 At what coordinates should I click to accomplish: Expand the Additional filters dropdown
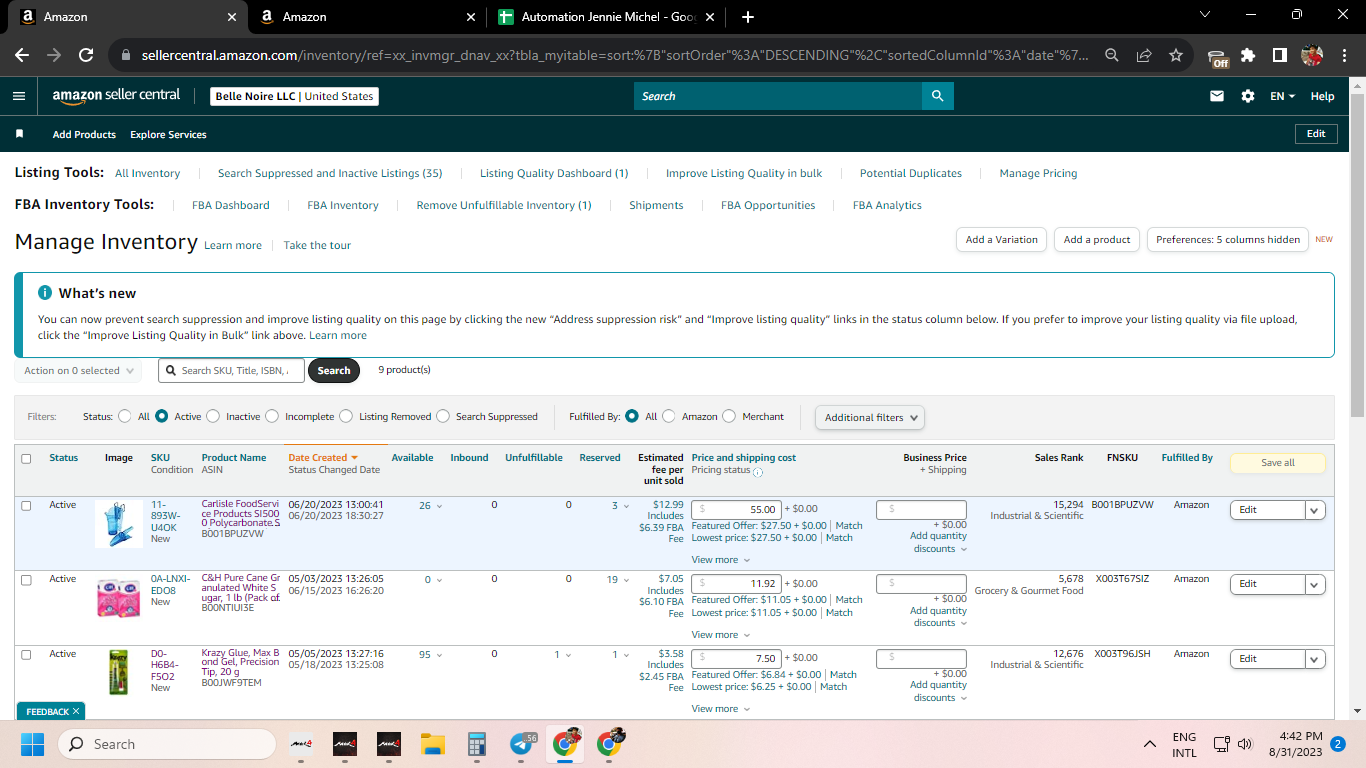(x=870, y=417)
